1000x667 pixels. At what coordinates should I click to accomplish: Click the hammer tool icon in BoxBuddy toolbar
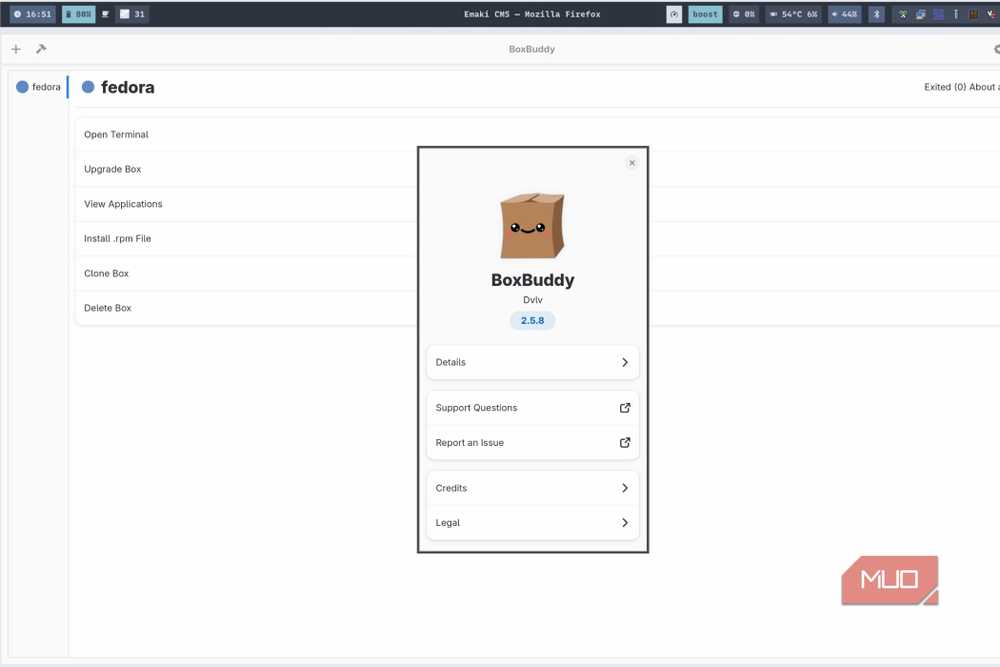click(x=41, y=49)
